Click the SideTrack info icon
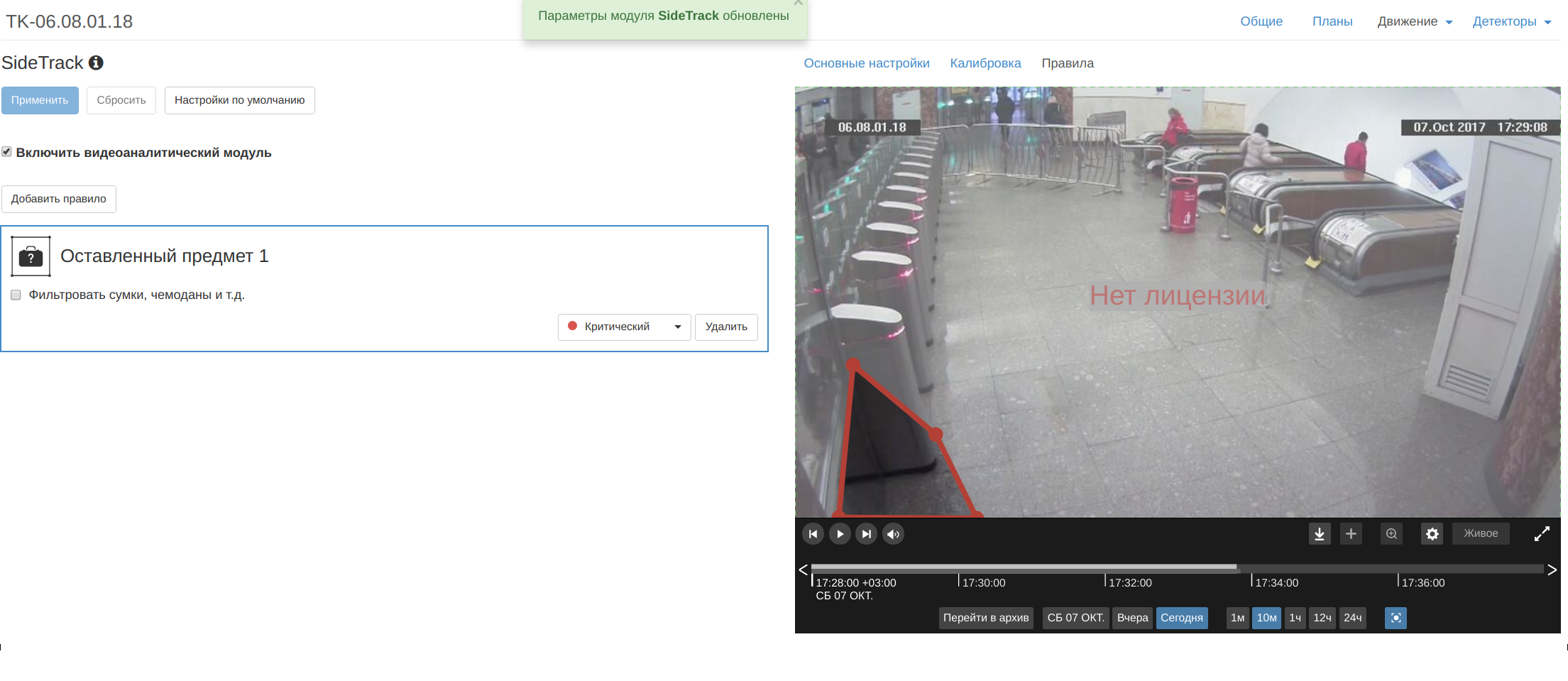Screen dimensions: 1568x681 click(x=96, y=62)
